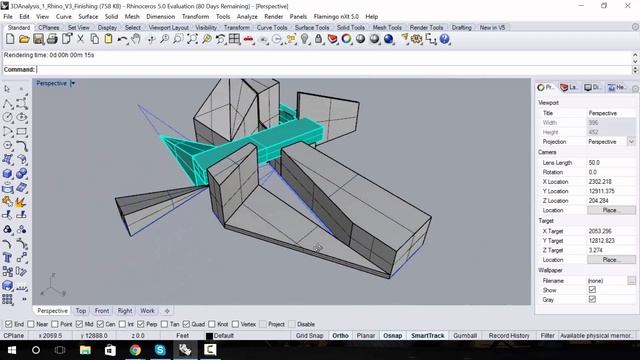Click in the Command input field
The image size is (640, 360).
tap(334, 70)
